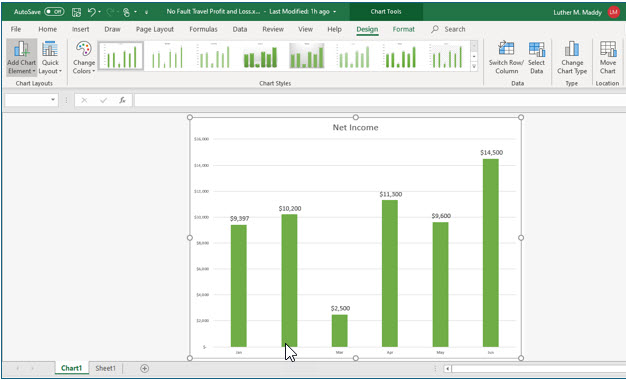Click the Enter checkmark in formula bar
The image size is (626, 380).
(103, 100)
